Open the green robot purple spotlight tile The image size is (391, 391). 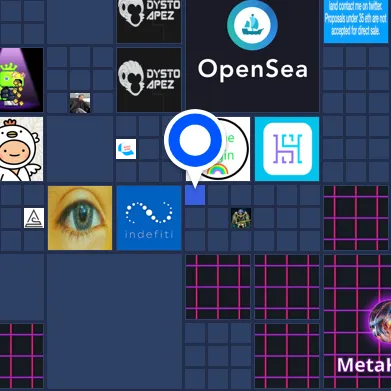coord(21,80)
